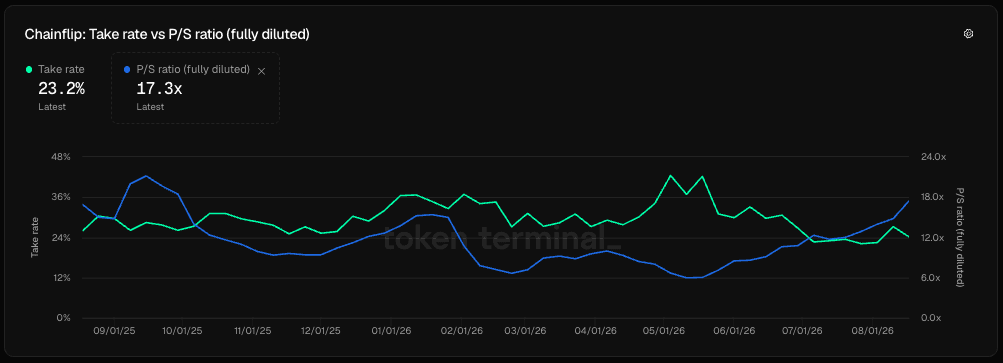Click the 03/01/26 x-axis date label

525,331
